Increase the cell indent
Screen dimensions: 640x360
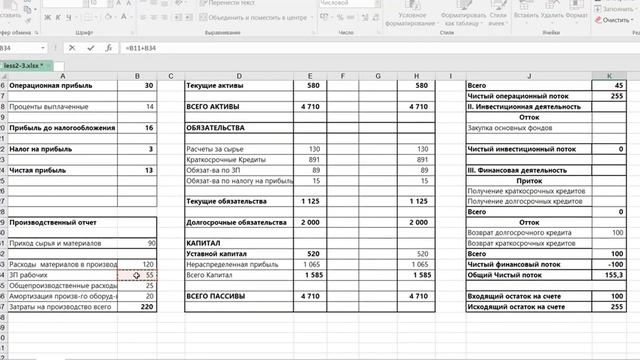189,18
